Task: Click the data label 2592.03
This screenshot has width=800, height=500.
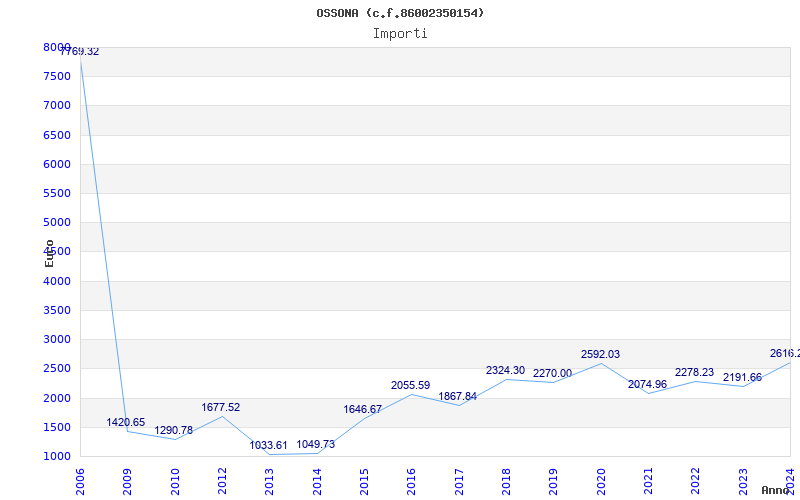Action: coord(601,355)
